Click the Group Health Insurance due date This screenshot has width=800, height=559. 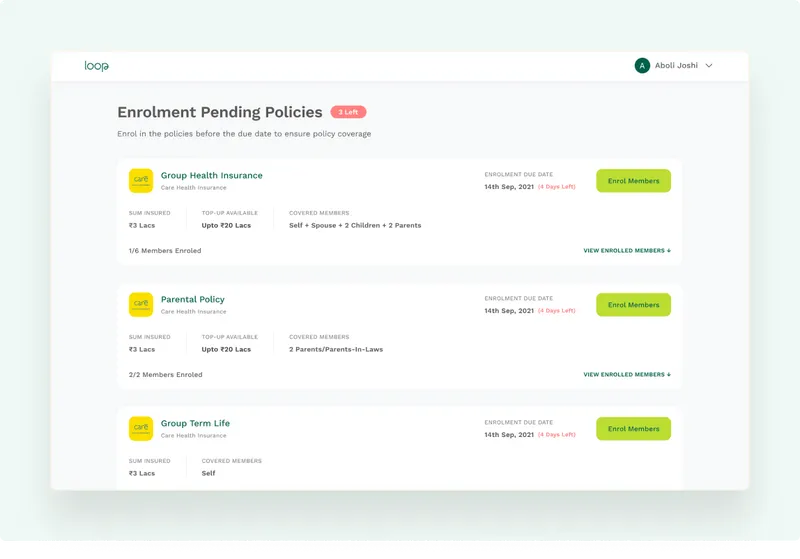509,187
